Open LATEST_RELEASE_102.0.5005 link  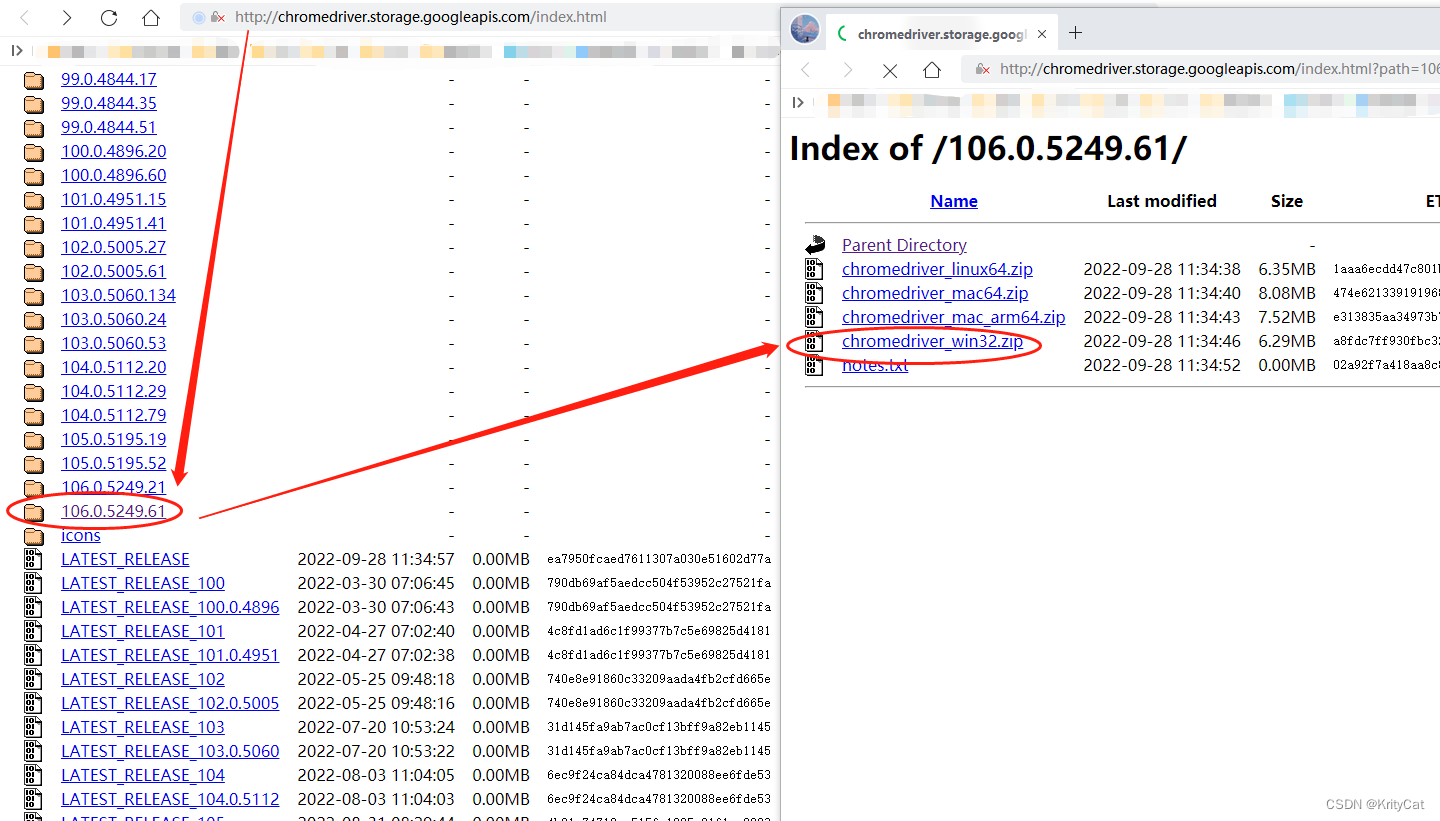point(170,703)
